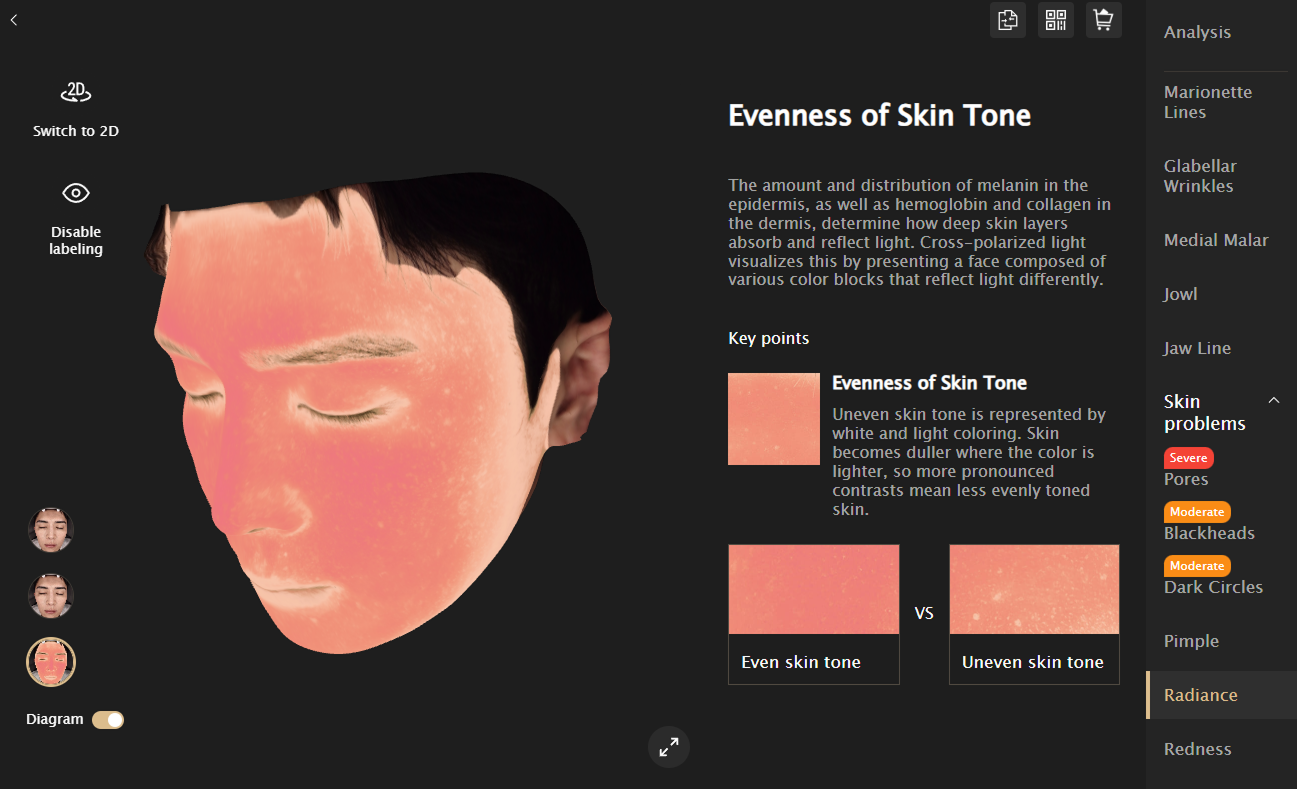Switch to 2D view icon
1297x789 pixels.
click(76, 93)
